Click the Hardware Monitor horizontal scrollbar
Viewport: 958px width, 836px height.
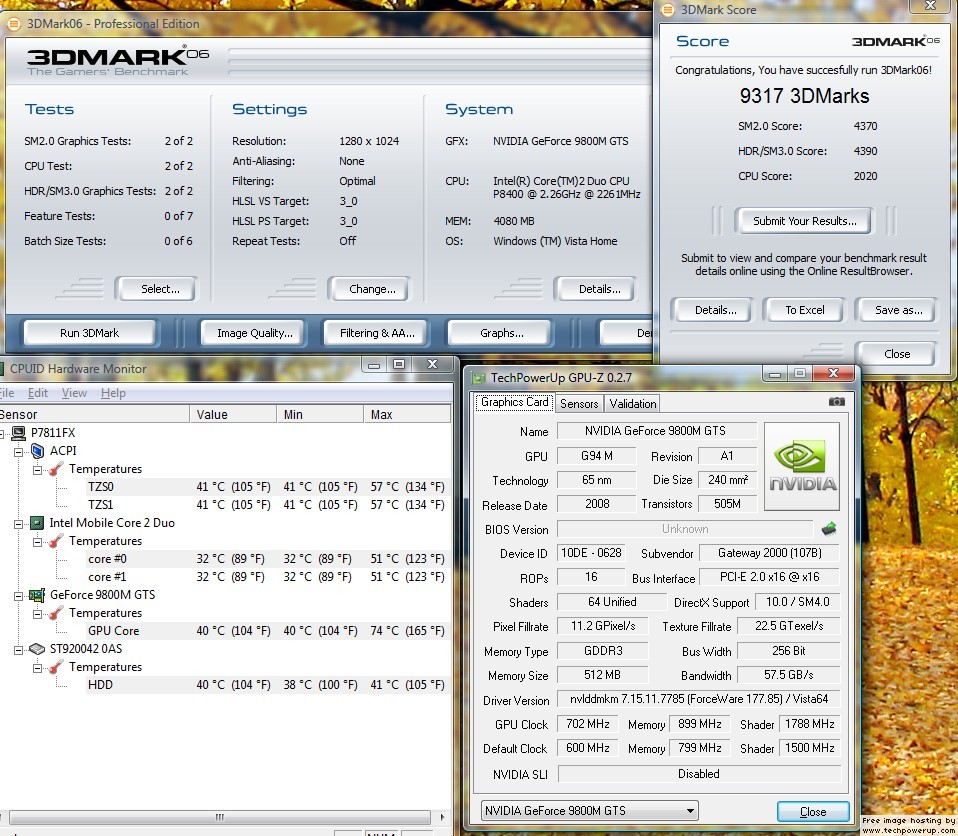coord(220,817)
